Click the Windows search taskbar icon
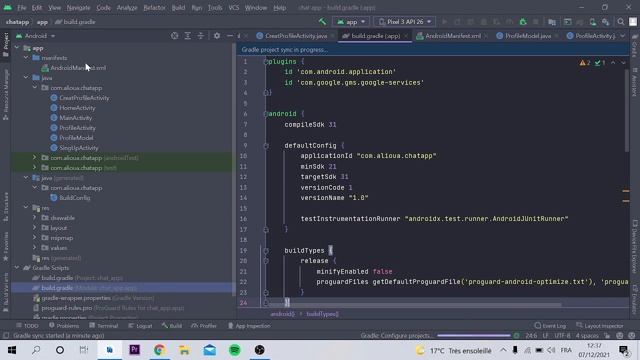This screenshot has width=640, height=360. click(x=36, y=350)
